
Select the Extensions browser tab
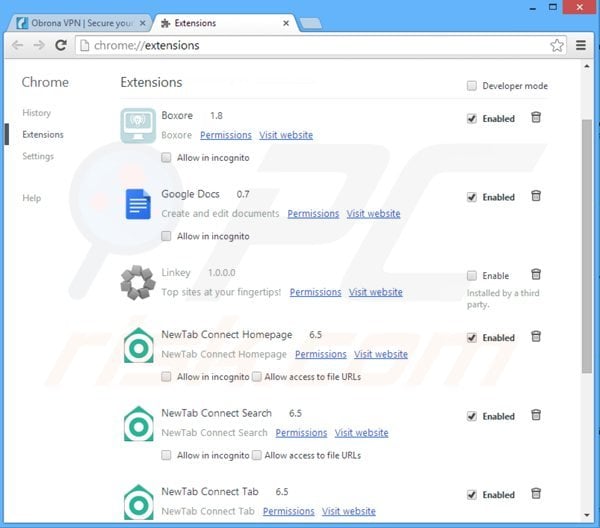[x=226, y=23]
